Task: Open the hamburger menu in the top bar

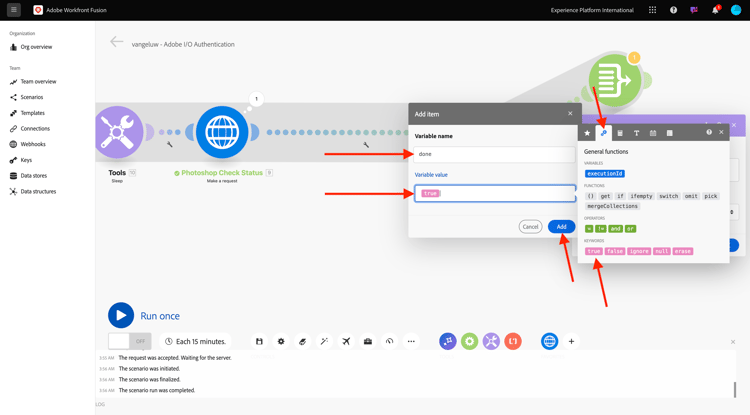Action: click(x=13, y=10)
